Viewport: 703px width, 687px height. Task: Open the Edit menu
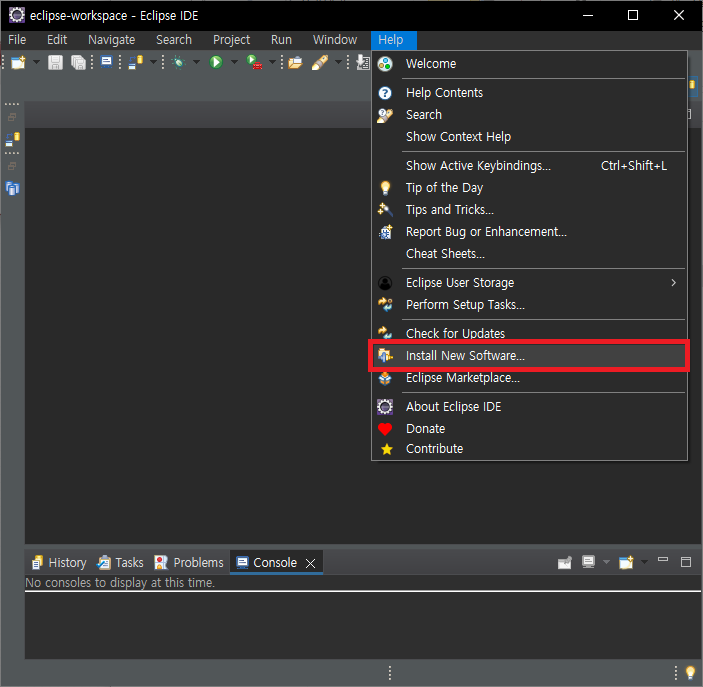pos(57,40)
